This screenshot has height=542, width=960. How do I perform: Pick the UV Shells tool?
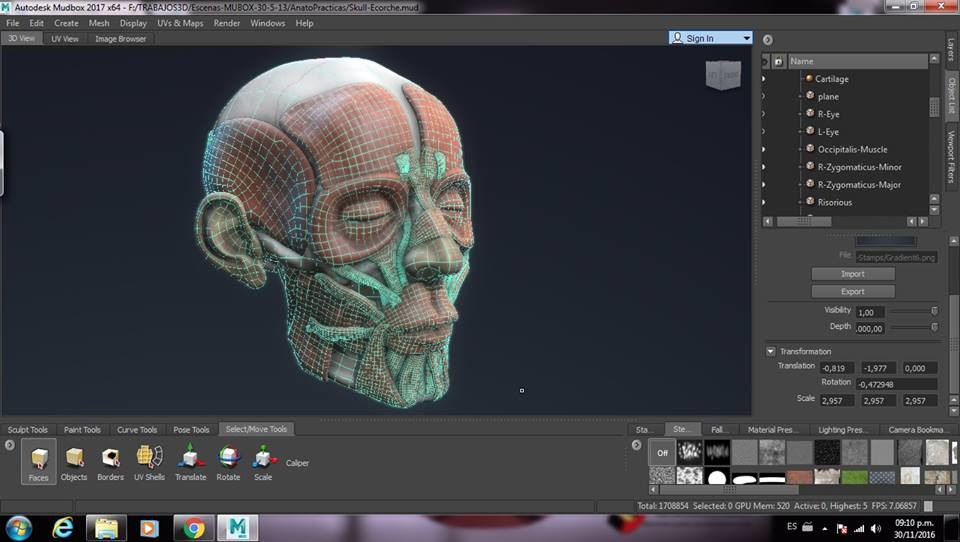point(149,460)
